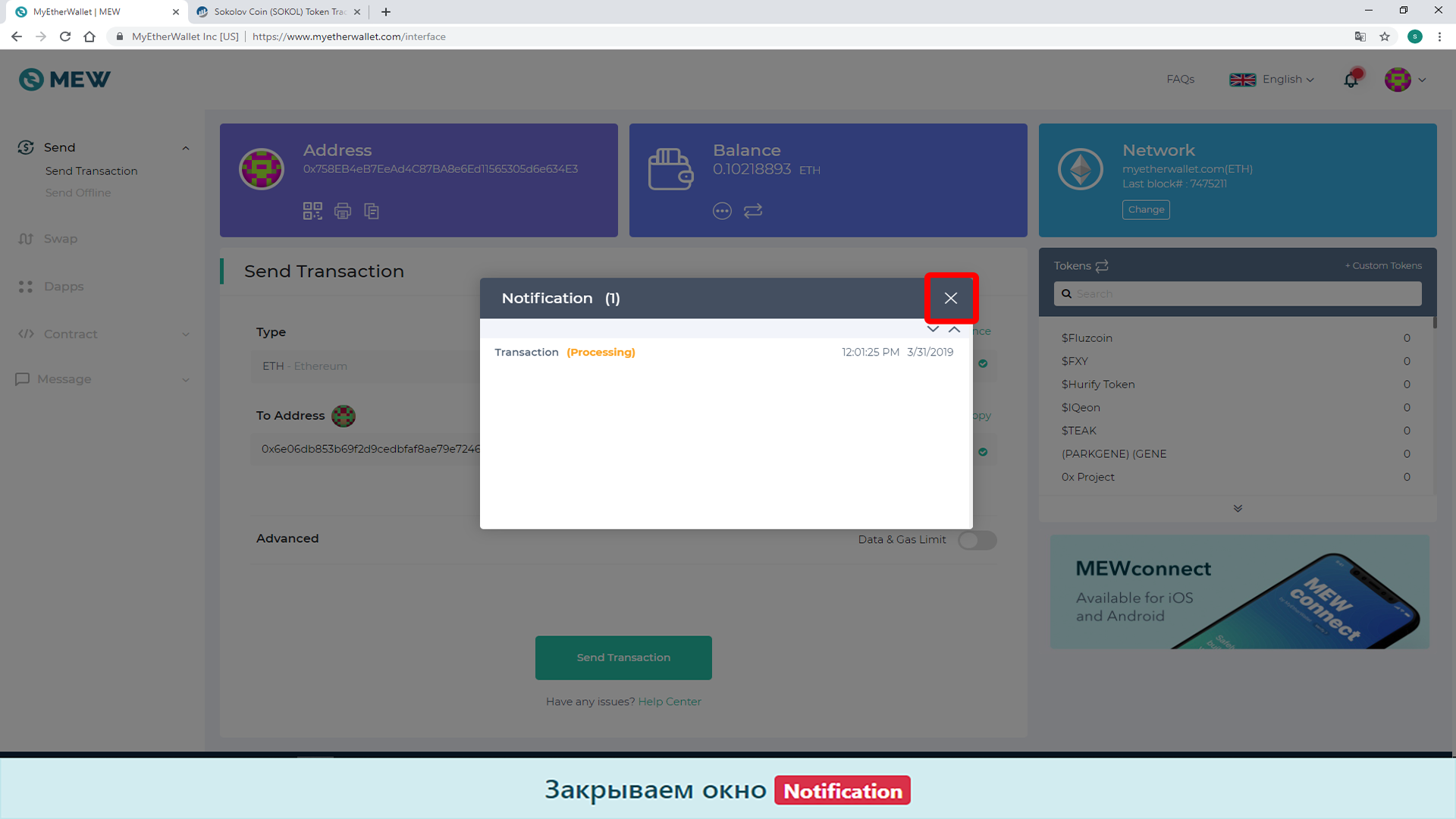Open account avatar menu in header

click(x=1404, y=79)
